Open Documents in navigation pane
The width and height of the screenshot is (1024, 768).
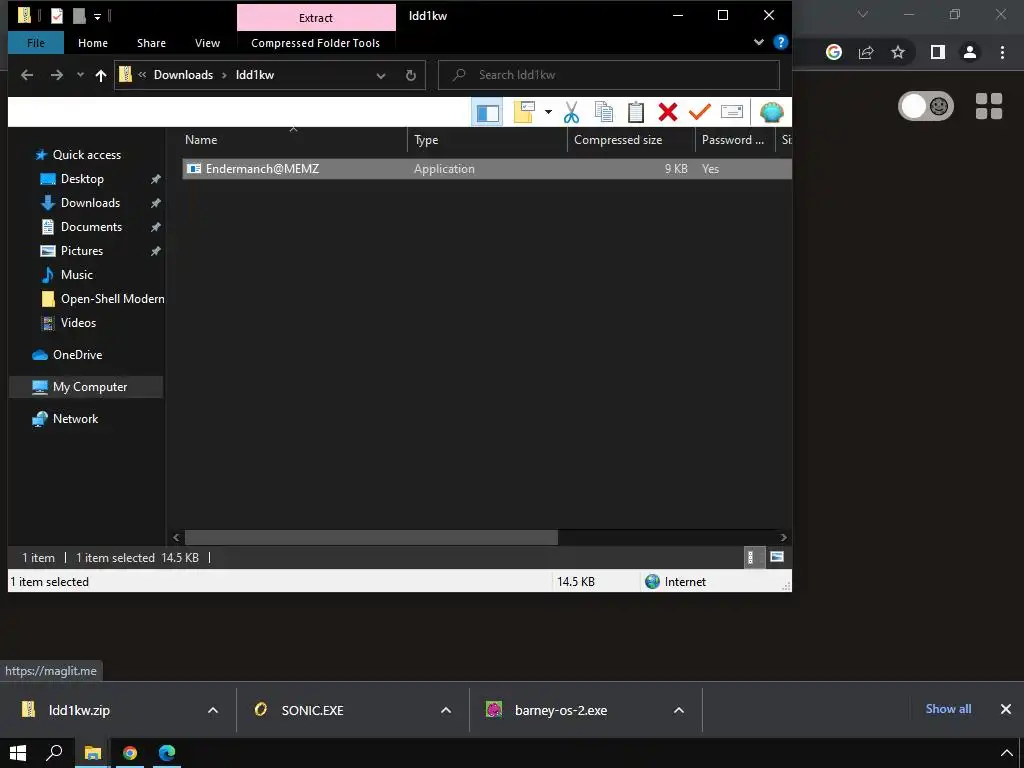pos(91,227)
